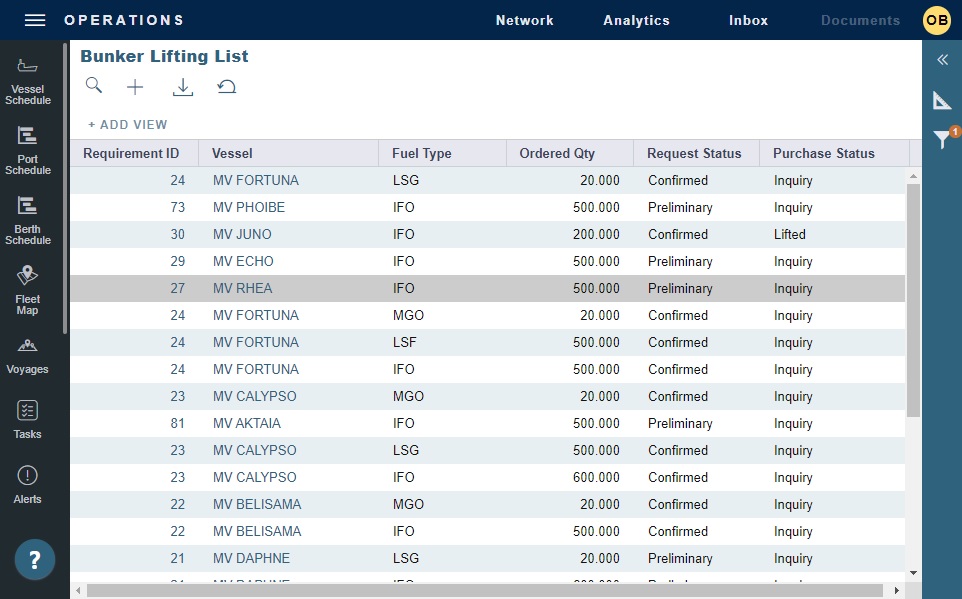Open the OB user profile menu
The image size is (962, 599).
(937, 20)
